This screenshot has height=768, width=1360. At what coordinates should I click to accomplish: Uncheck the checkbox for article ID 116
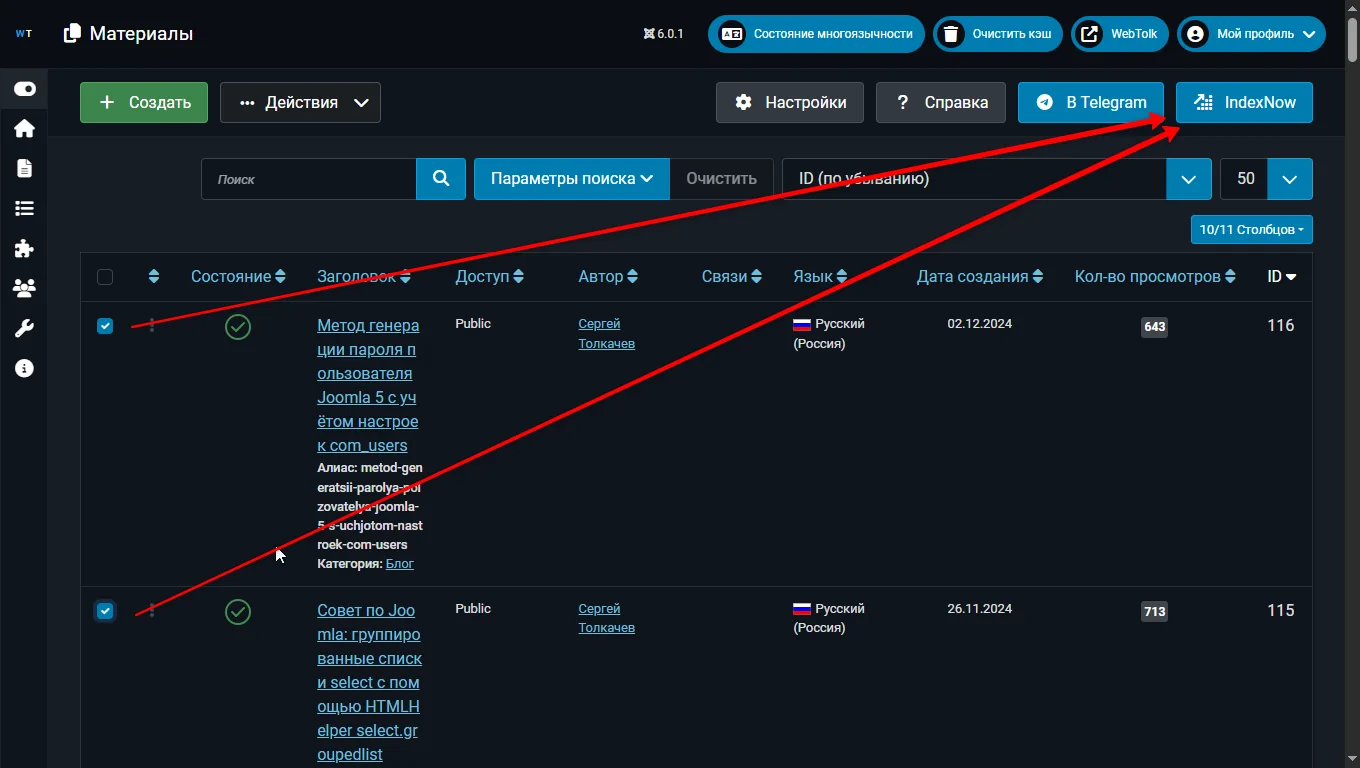click(105, 326)
